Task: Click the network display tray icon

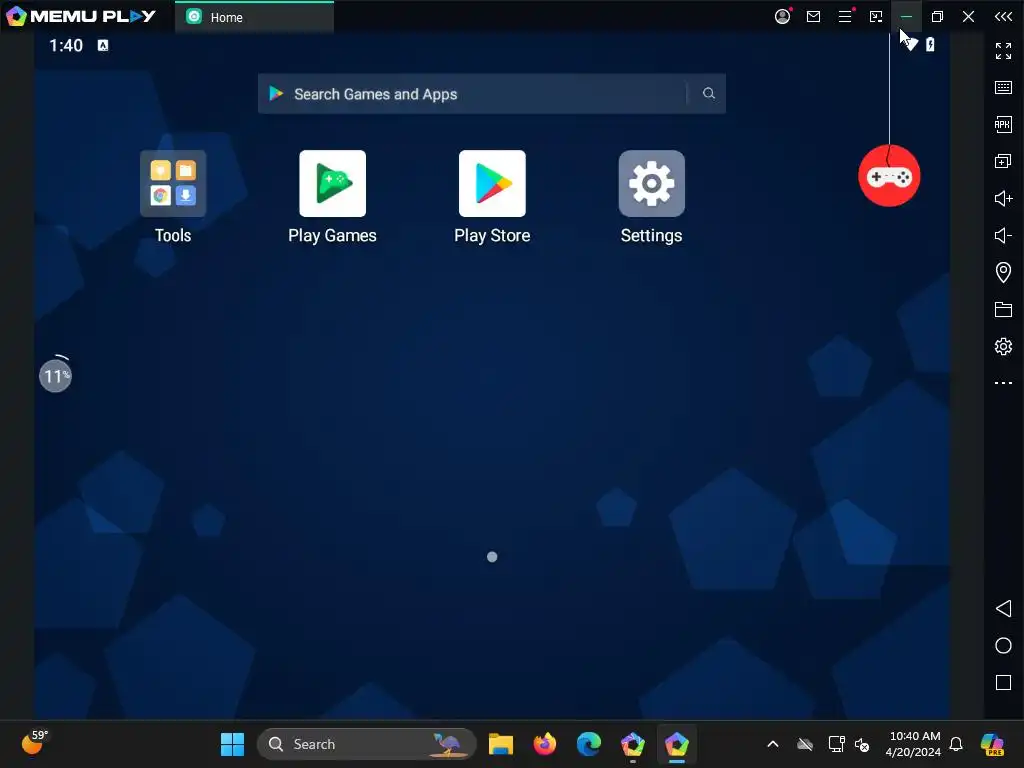Action: [837, 744]
